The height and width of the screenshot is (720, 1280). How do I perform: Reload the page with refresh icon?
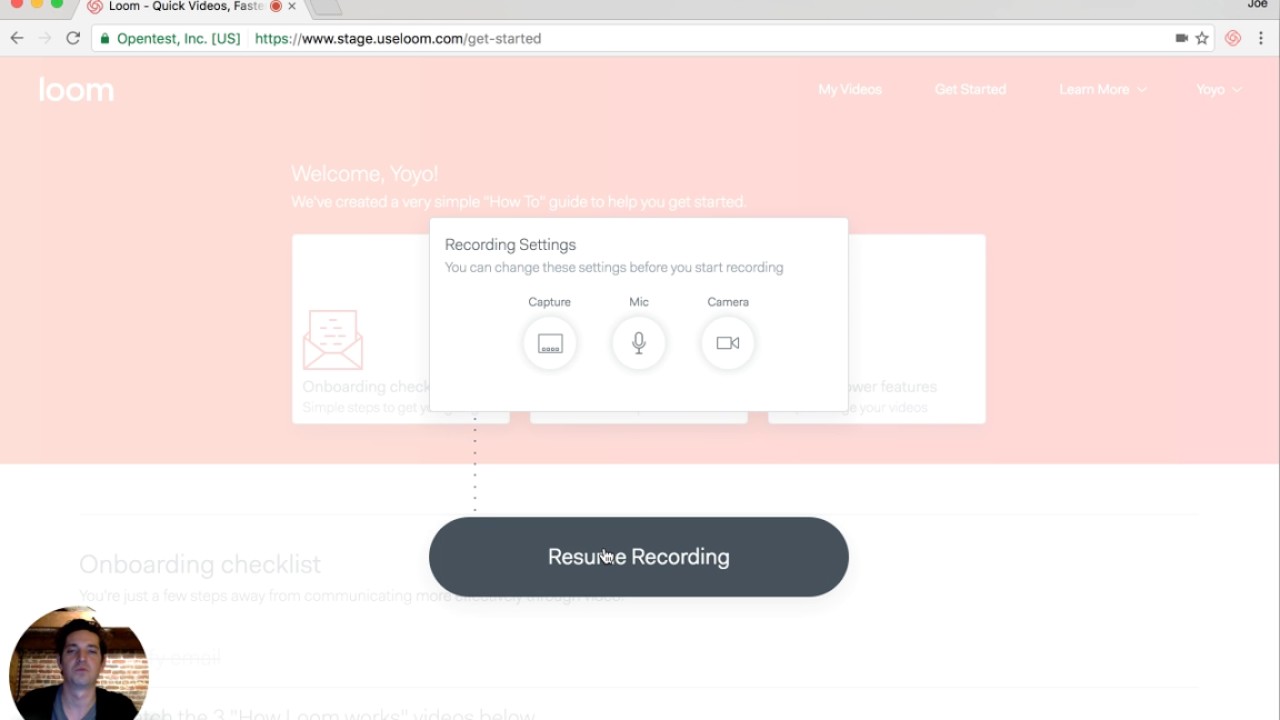coord(73,38)
